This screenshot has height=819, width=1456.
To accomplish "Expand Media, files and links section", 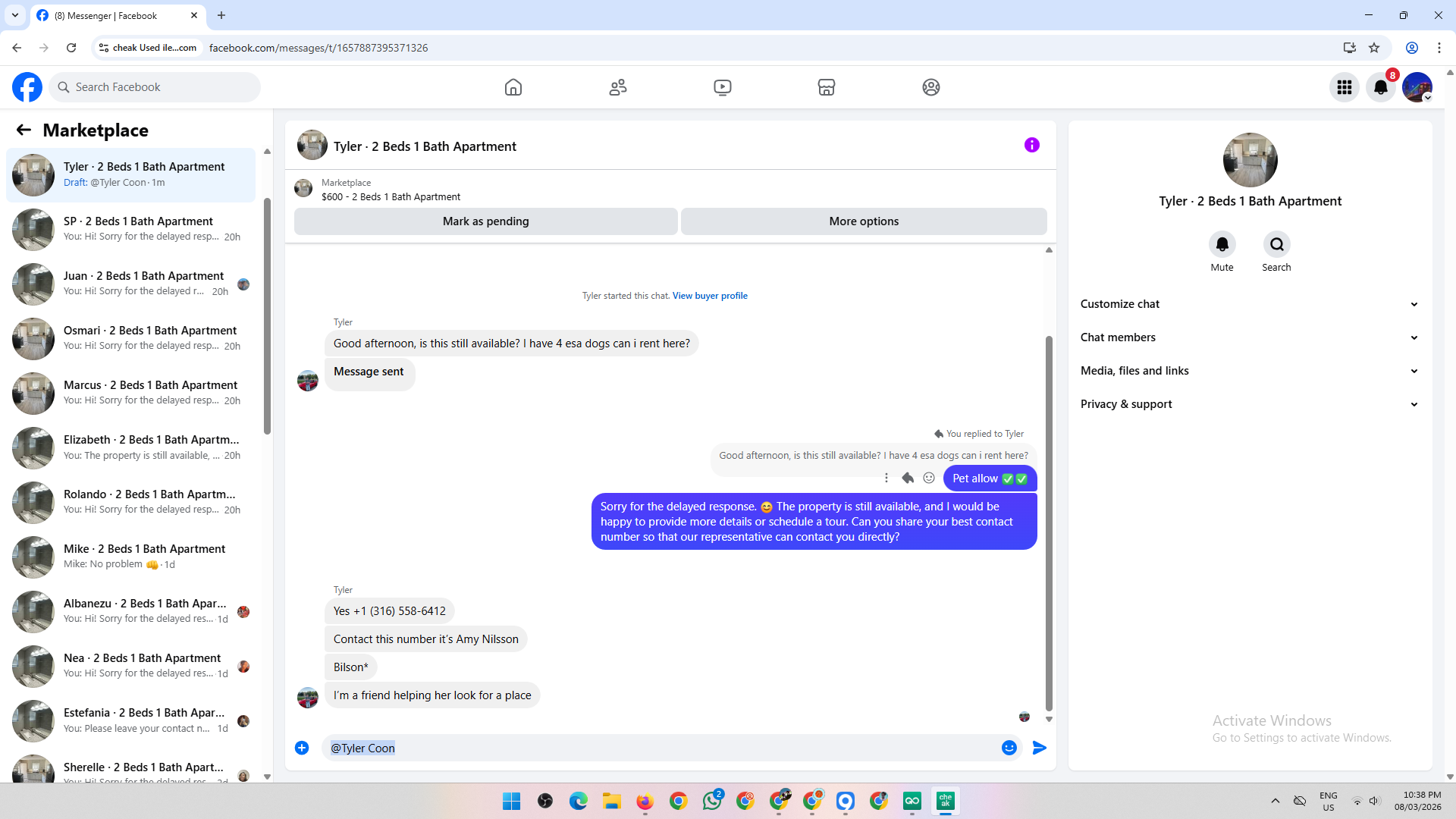I will point(1249,371).
